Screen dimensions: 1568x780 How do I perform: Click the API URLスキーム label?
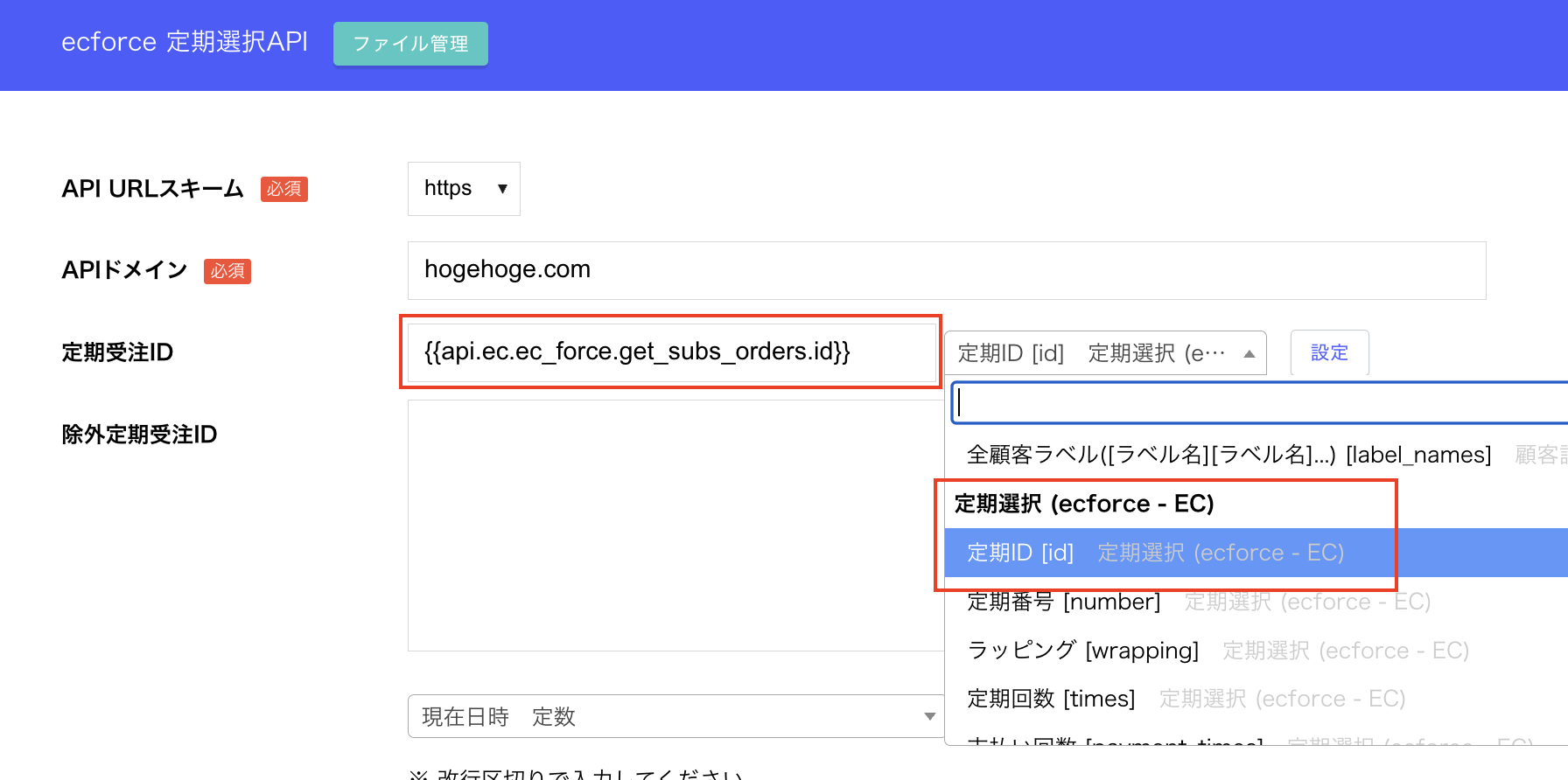tap(152, 189)
